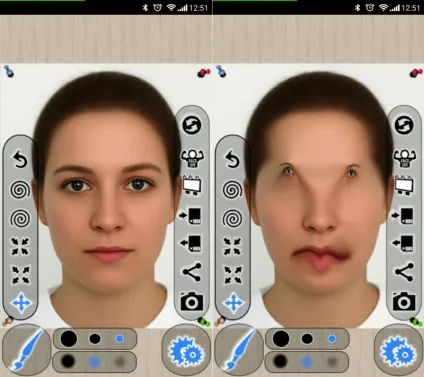Viewport: 424px width, 377px height.
Task: Pick softest blurred dot under original face
Action: [x=120, y=361]
